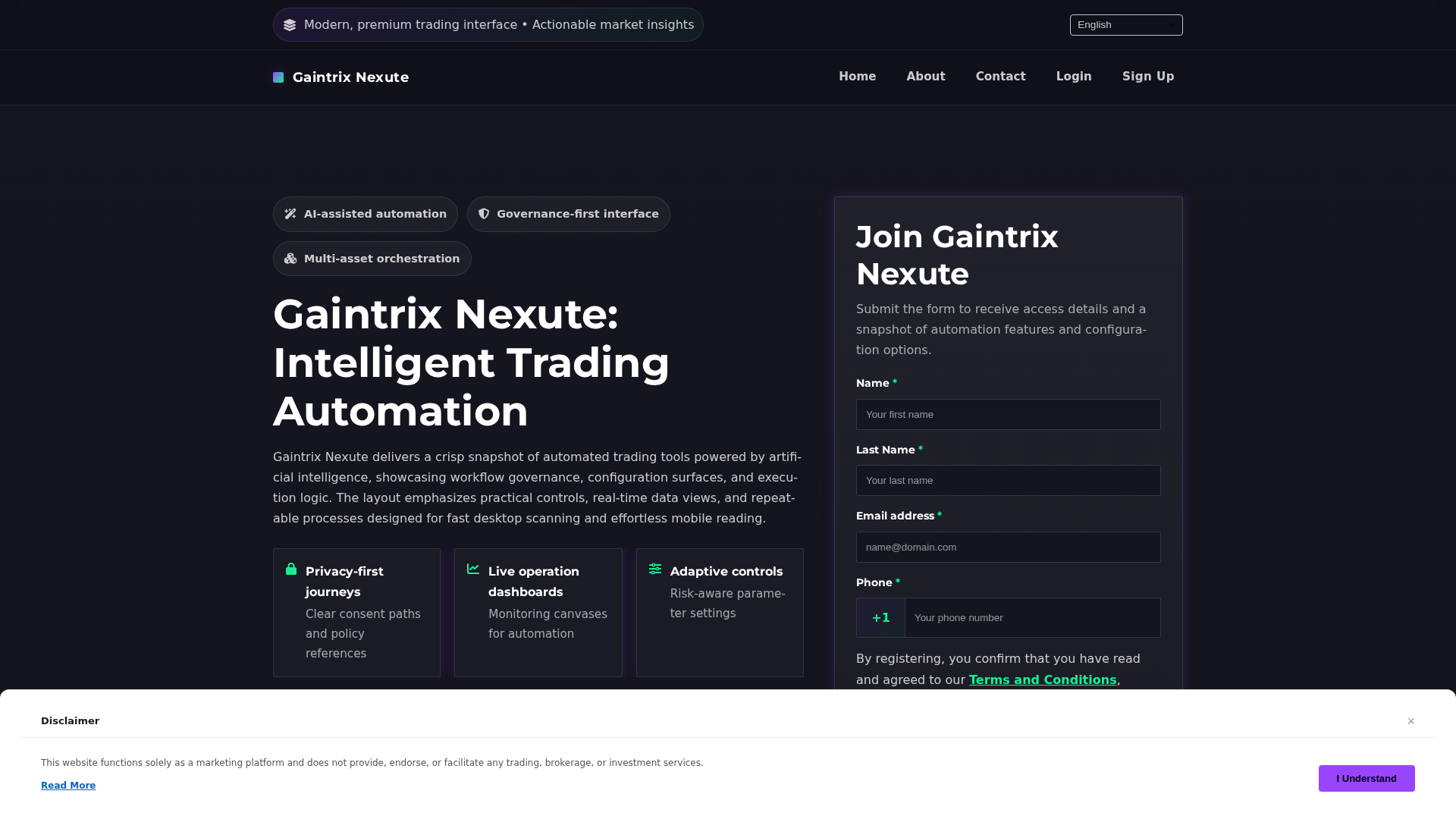Click the shield Governance-first interface icon
Image resolution: width=1456 pixels, height=819 pixels.
(x=484, y=214)
